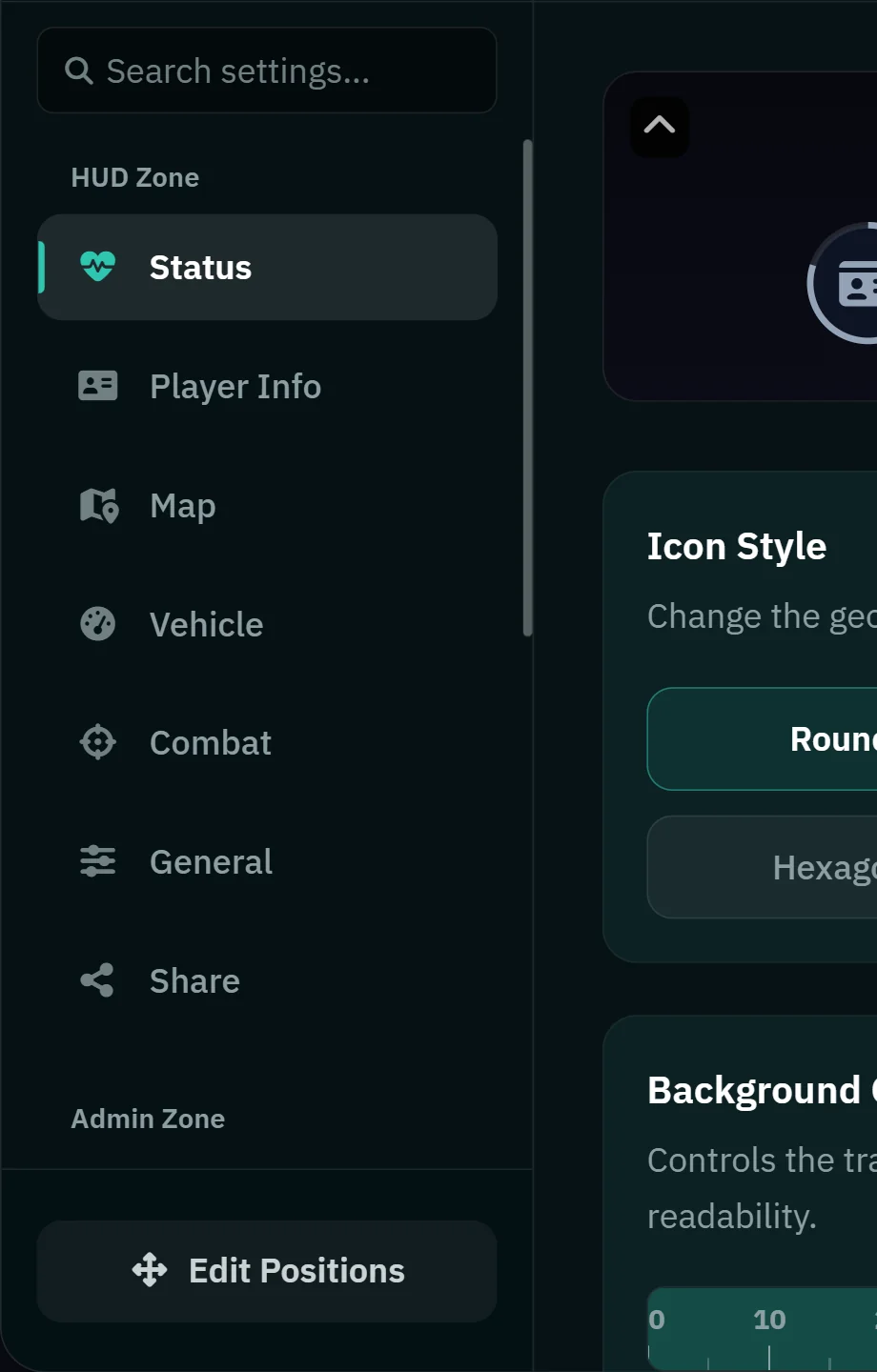Open the Share section
The height and width of the screenshot is (1372, 877).
pyautogui.click(x=267, y=980)
